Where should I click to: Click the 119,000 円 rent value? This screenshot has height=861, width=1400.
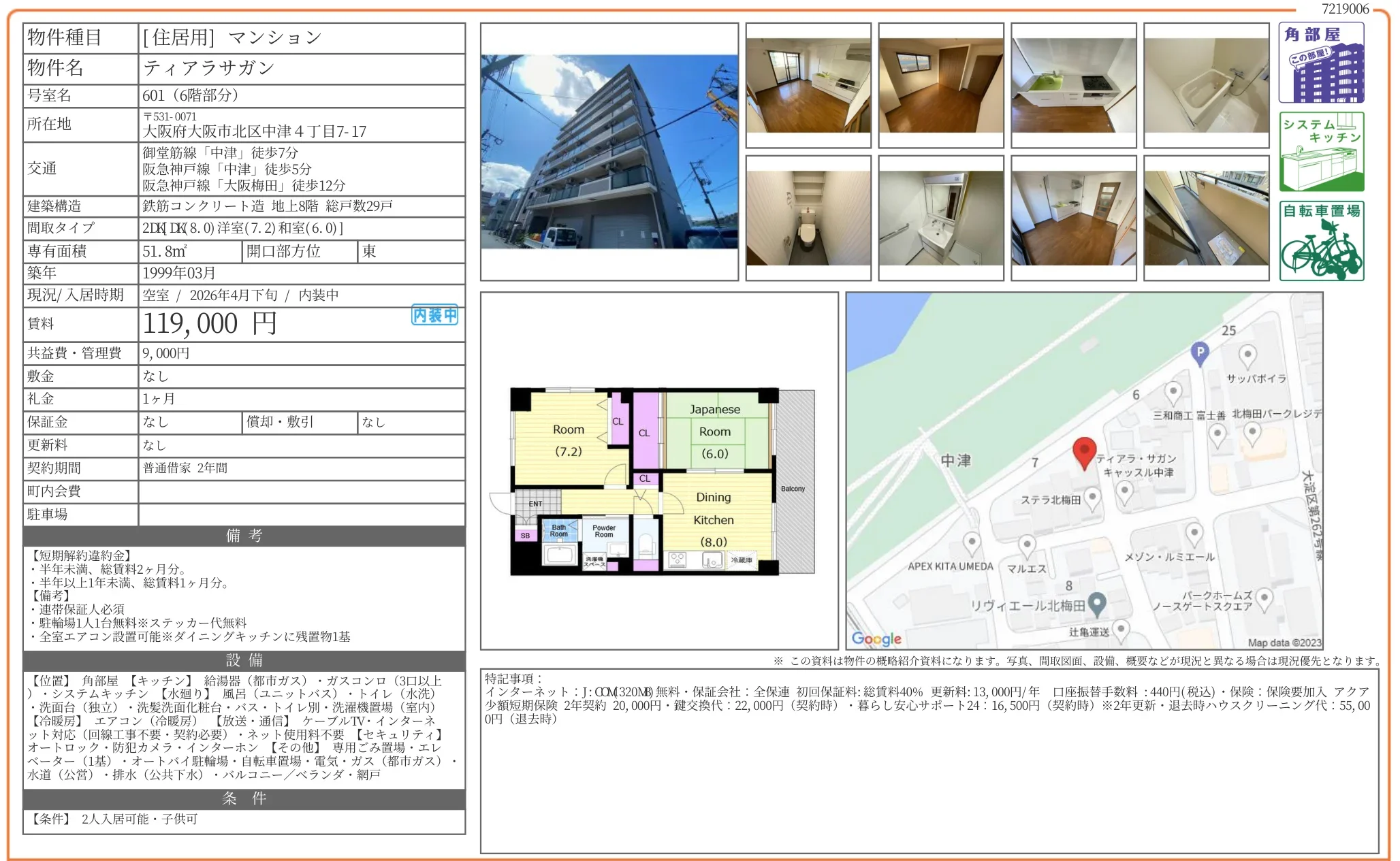click(x=210, y=324)
